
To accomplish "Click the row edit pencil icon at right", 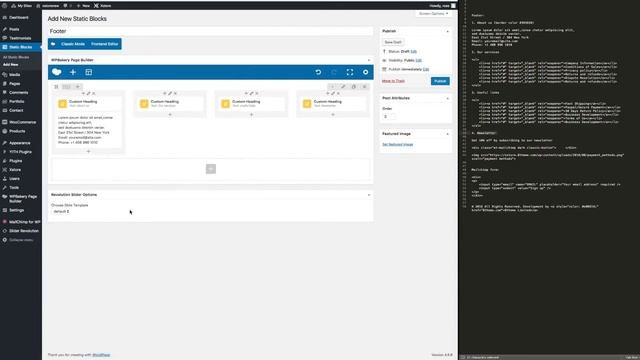I will [x=343, y=87].
